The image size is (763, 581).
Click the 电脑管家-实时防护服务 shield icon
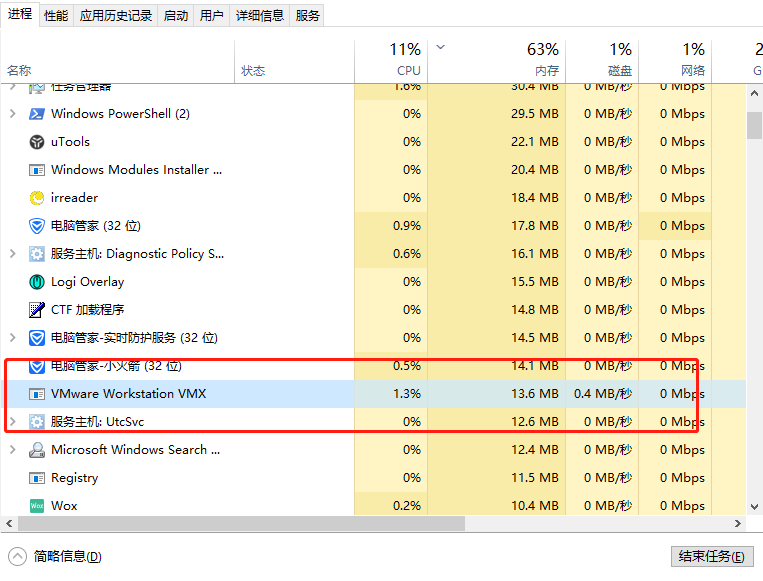coord(36,338)
